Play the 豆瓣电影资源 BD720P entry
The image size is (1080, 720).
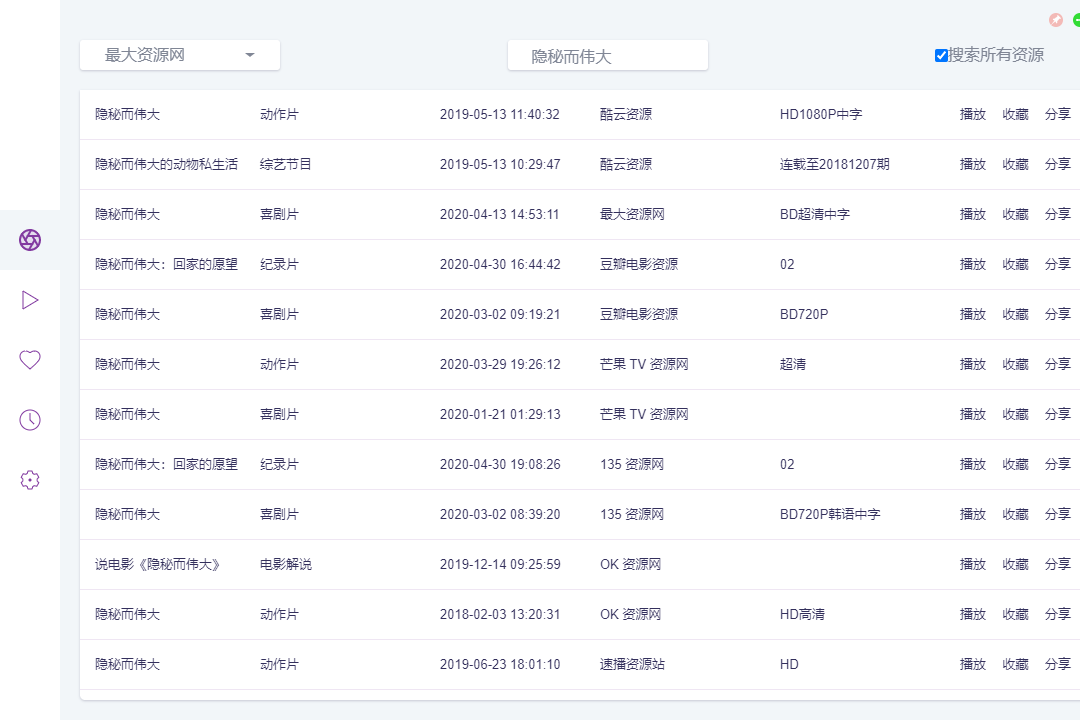point(973,314)
